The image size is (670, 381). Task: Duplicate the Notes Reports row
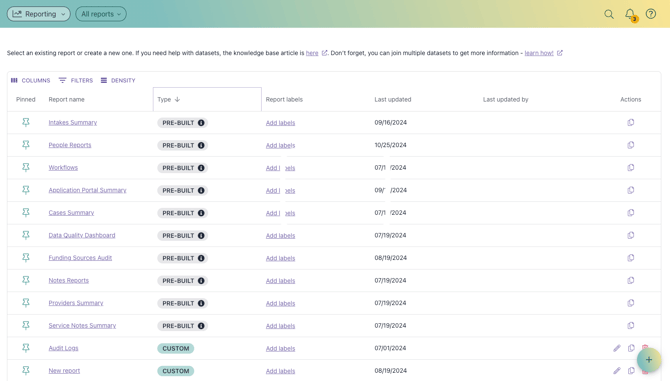tap(631, 281)
